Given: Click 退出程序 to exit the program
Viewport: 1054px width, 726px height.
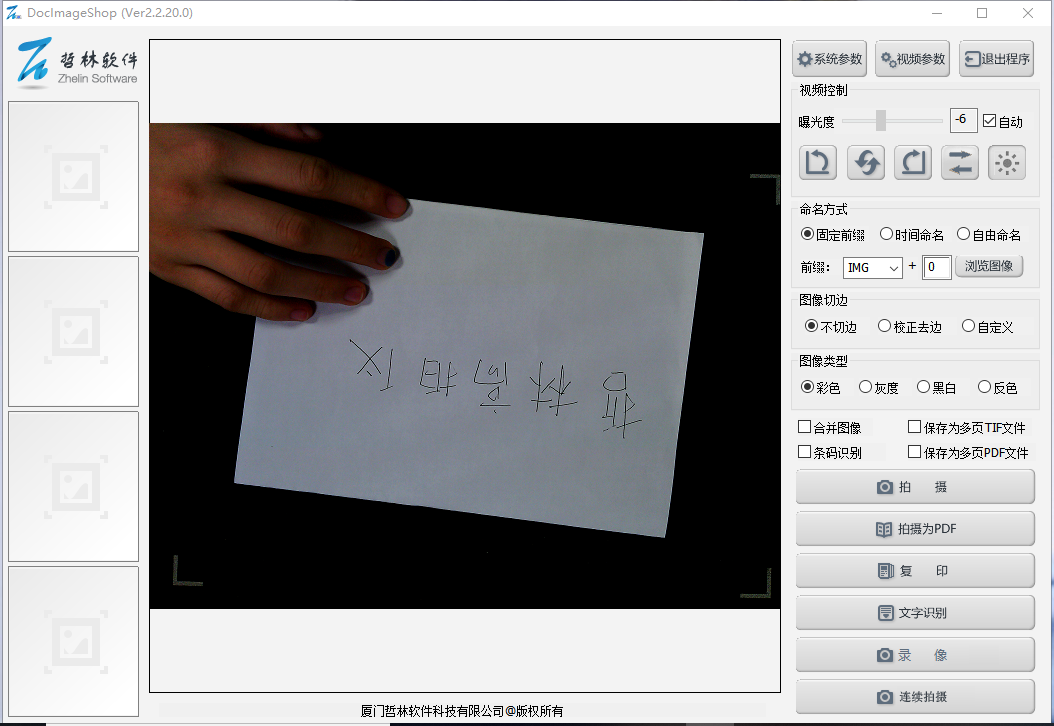Looking at the screenshot, I should coord(996,59).
